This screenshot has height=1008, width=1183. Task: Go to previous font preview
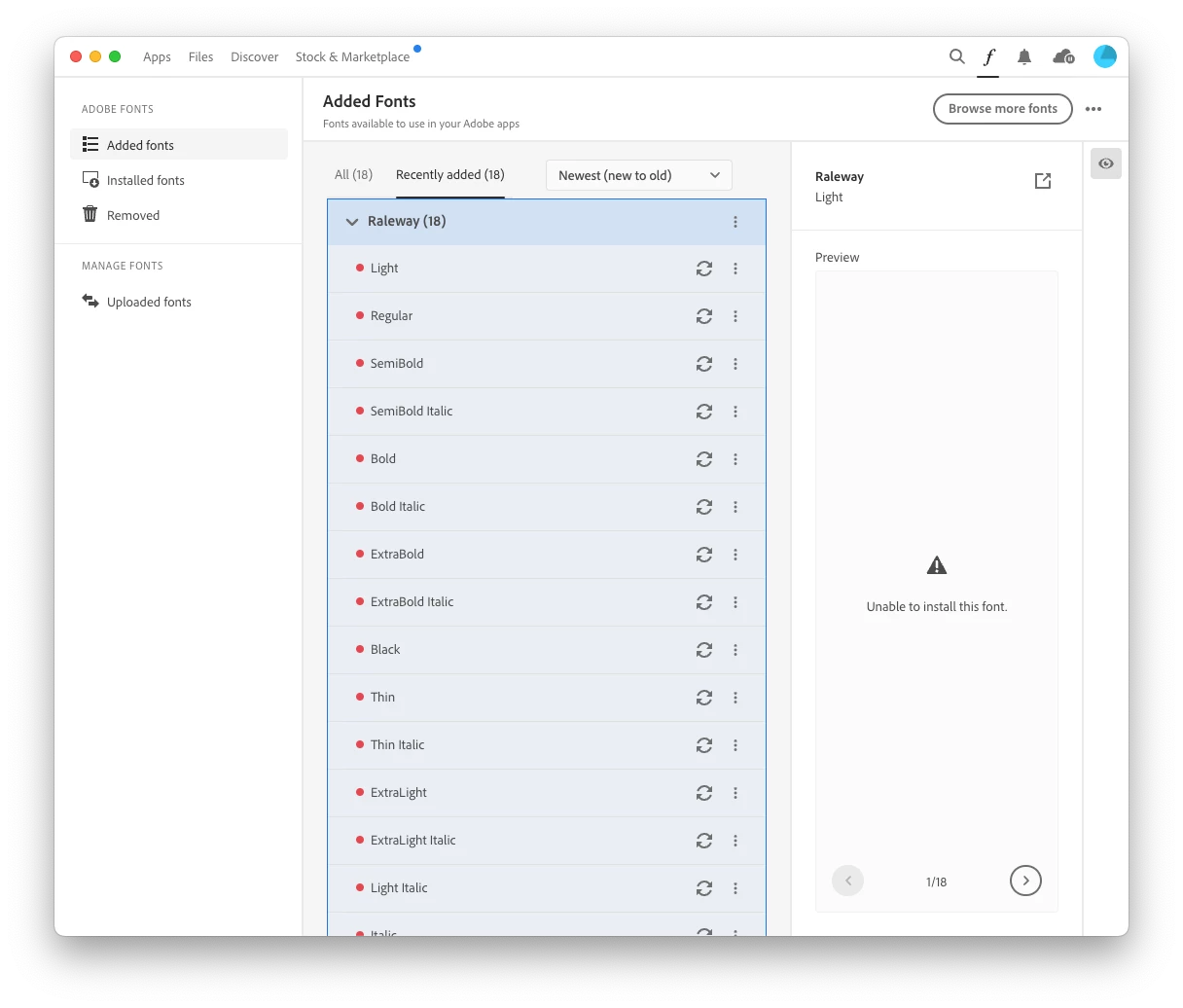pyautogui.click(x=847, y=881)
